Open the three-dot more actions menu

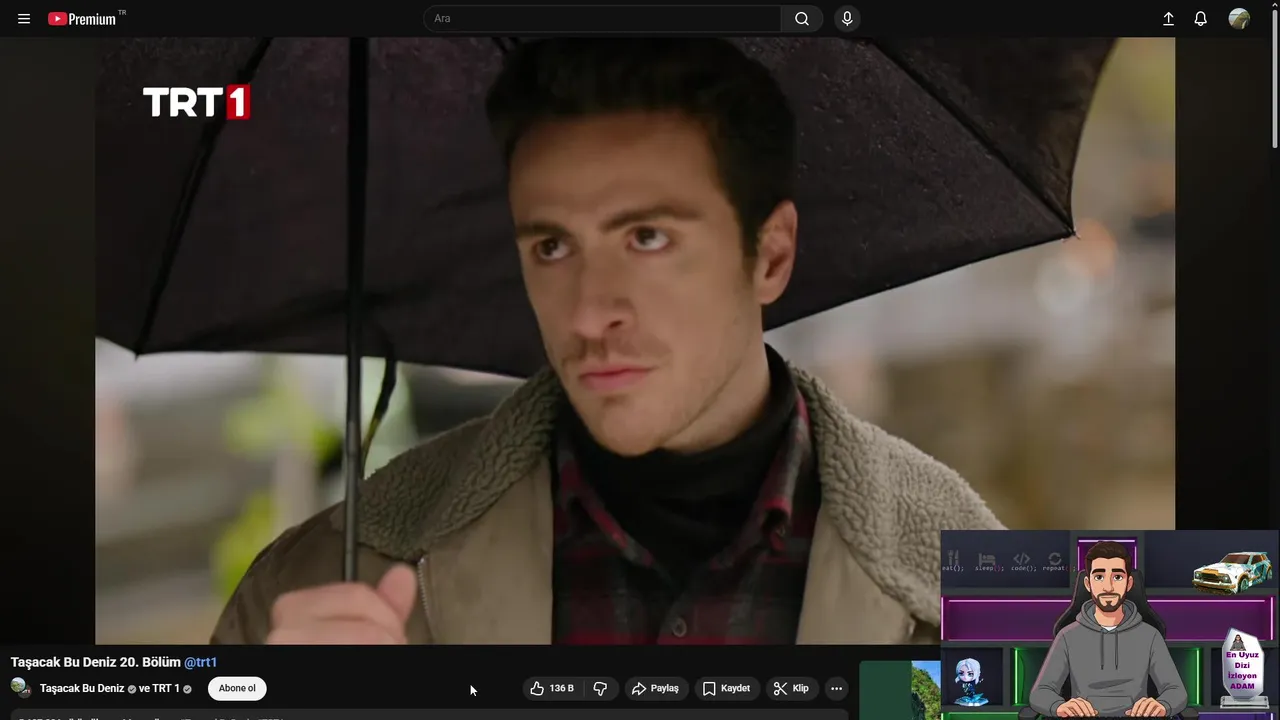pyautogui.click(x=836, y=688)
